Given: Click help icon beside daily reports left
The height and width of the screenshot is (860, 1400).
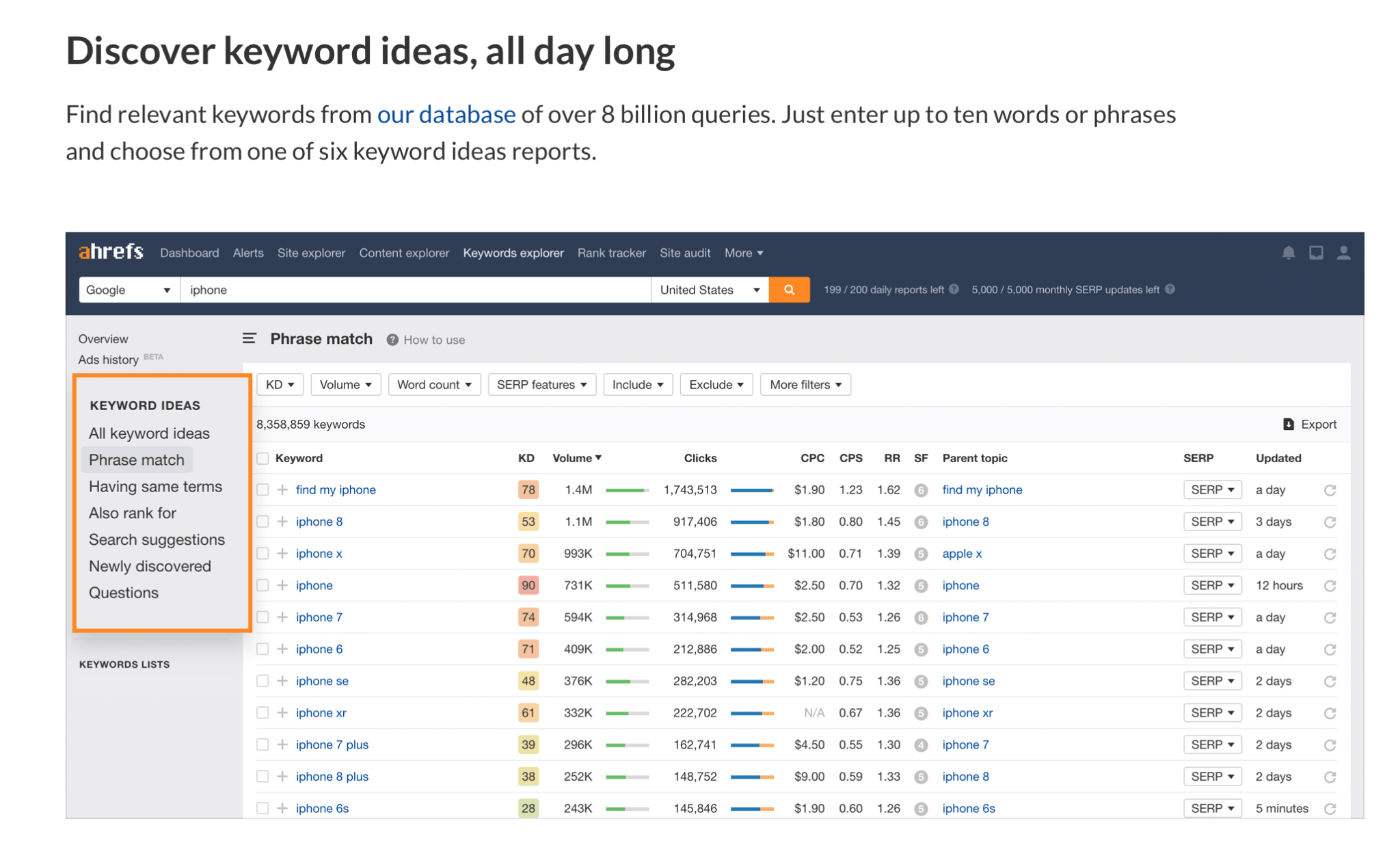Looking at the screenshot, I should pyautogui.click(x=954, y=289).
